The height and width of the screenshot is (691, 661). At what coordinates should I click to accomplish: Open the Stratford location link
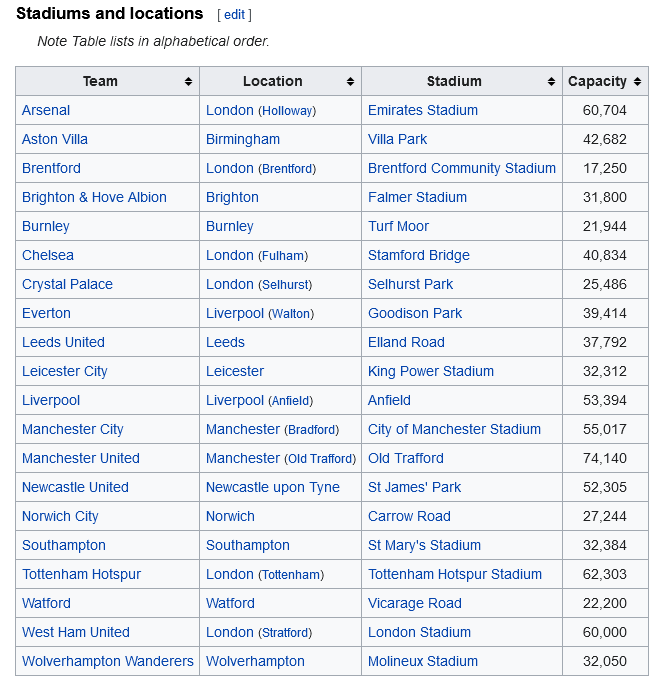[285, 633]
